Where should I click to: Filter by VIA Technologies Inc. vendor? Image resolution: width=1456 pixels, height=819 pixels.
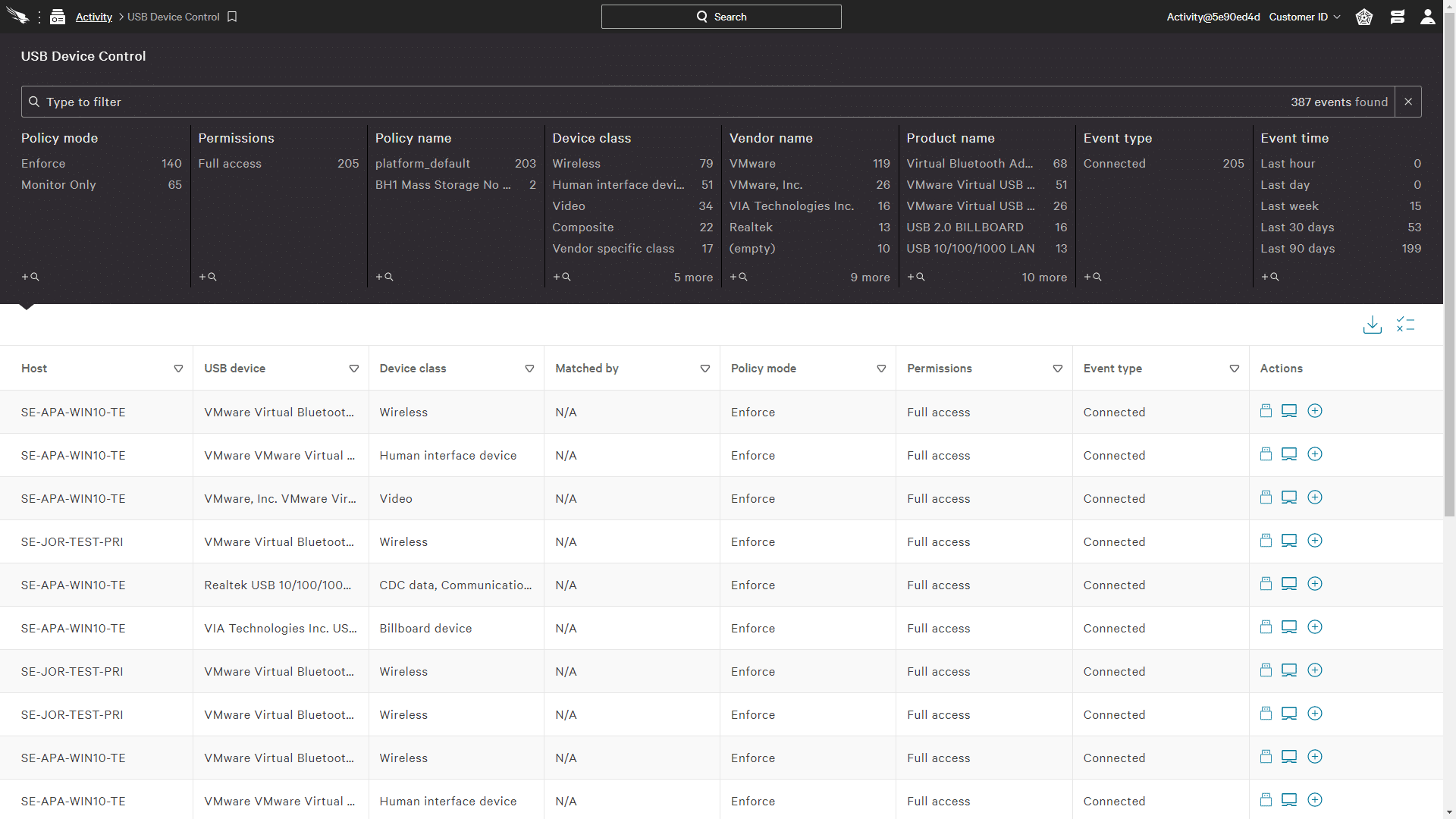coord(810,206)
